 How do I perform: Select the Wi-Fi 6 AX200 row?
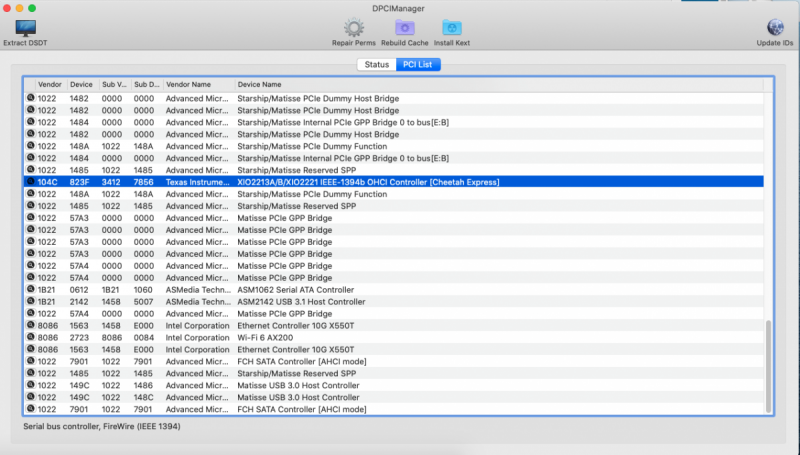400,337
